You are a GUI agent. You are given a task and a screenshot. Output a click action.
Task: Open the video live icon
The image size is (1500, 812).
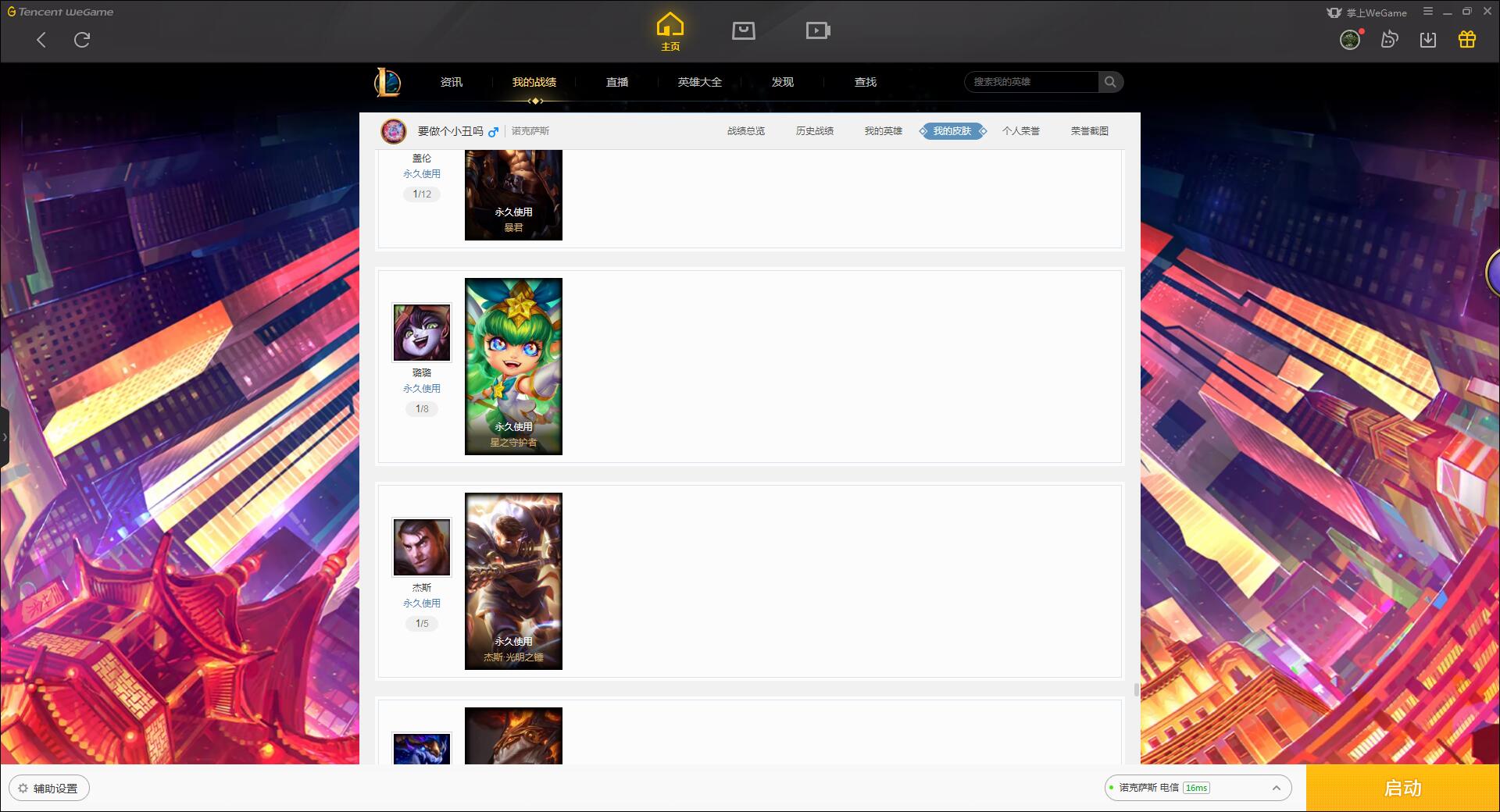pos(818,31)
